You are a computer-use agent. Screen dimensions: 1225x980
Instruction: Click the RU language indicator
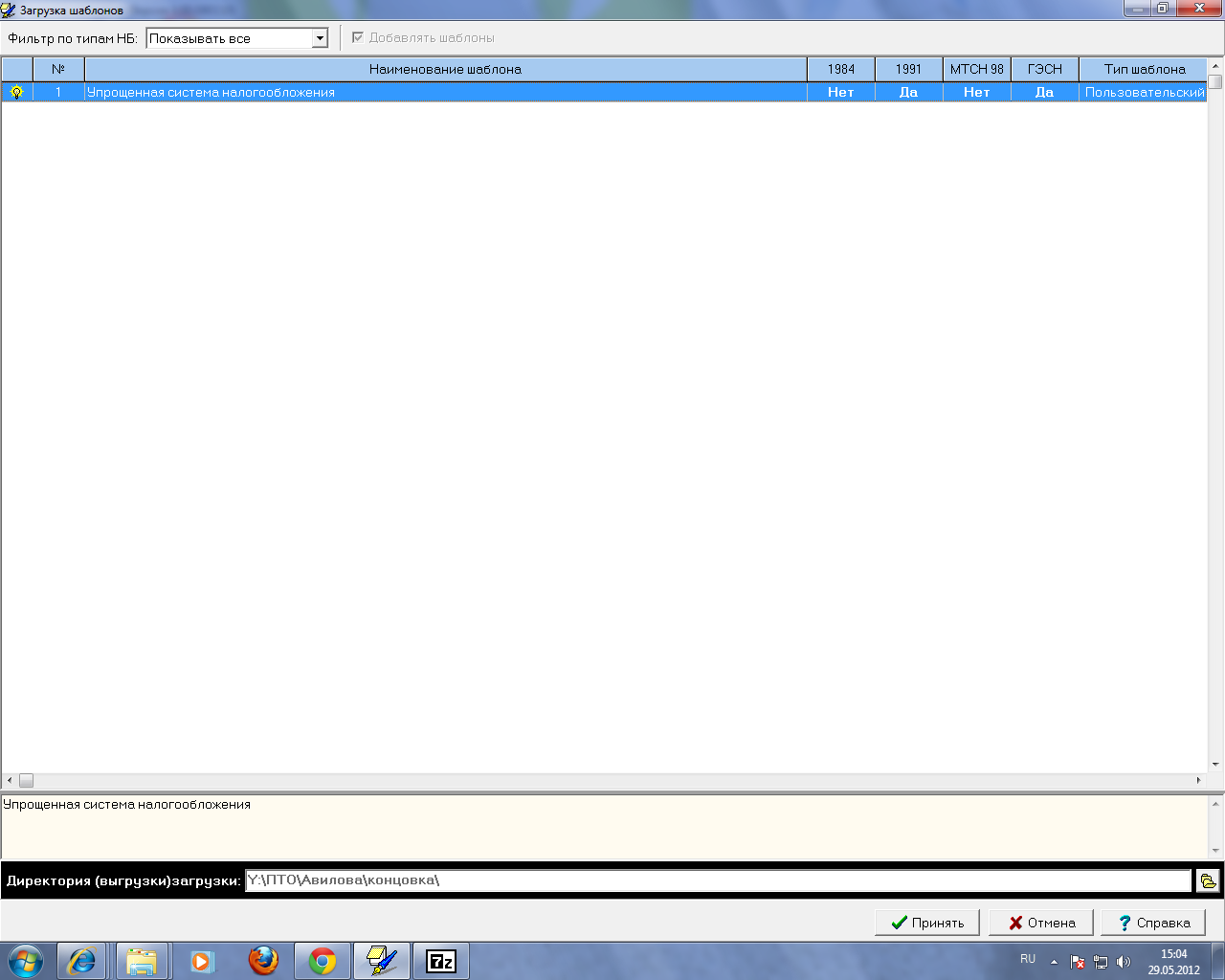point(1028,959)
